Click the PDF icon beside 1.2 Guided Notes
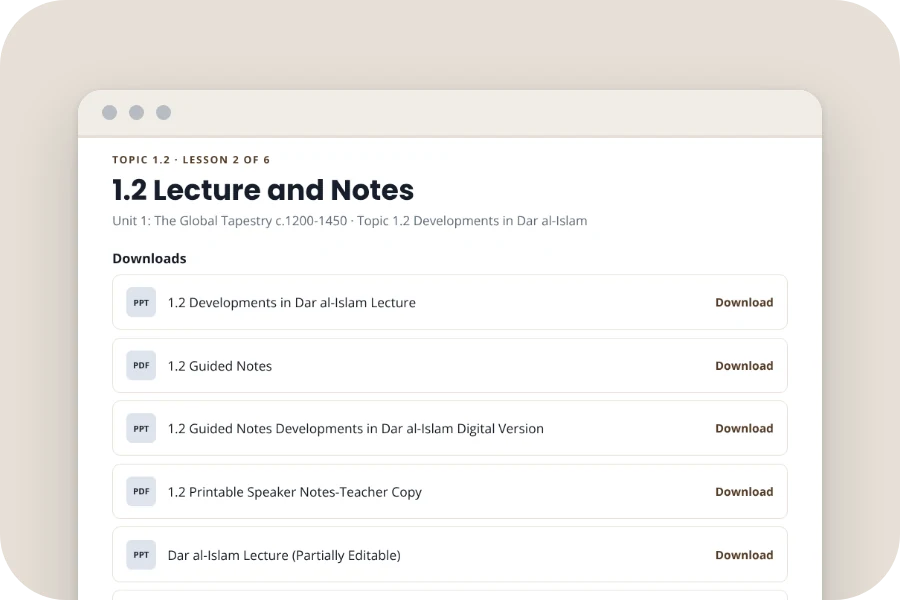Viewport: 900px width, 600px height. click(x=141, y=365)
